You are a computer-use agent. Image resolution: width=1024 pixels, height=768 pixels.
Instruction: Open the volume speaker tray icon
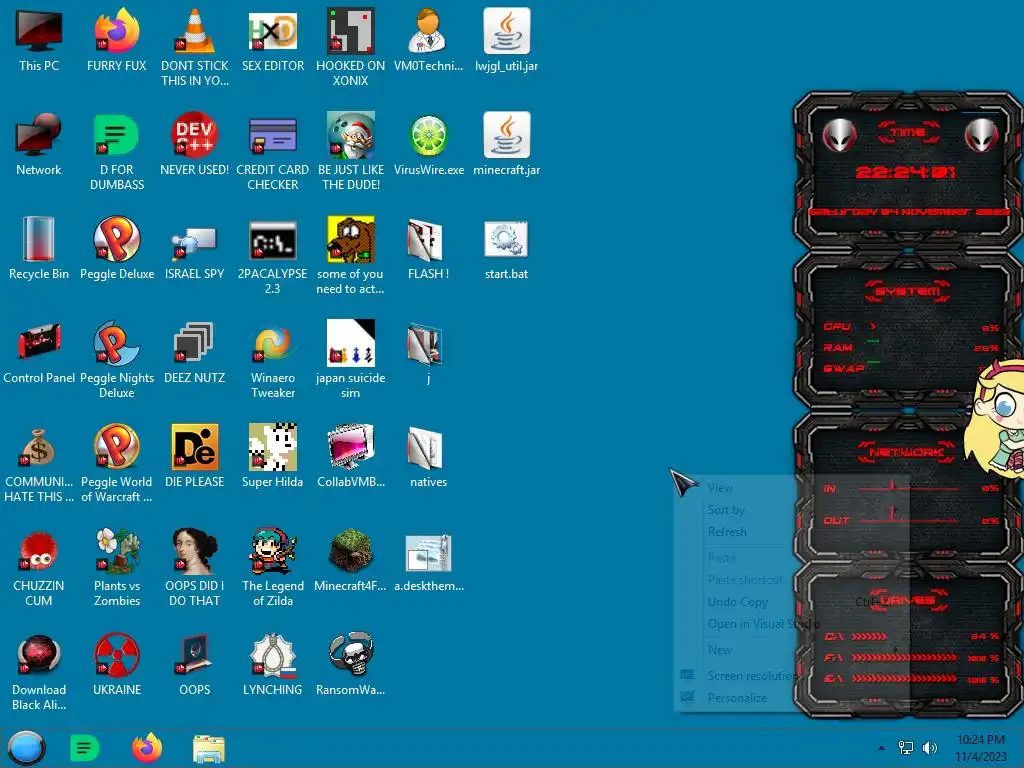(929, 748)
